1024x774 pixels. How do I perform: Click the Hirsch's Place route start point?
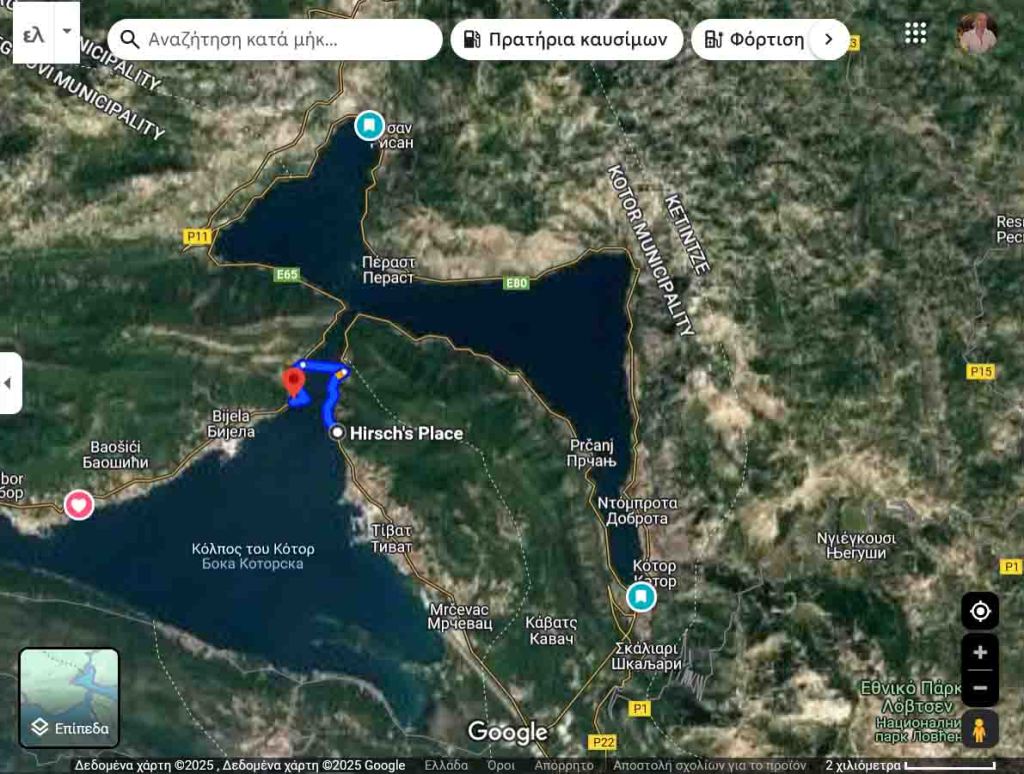tap(338, 432)
